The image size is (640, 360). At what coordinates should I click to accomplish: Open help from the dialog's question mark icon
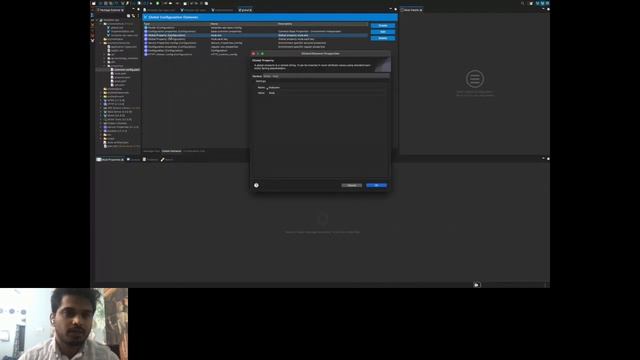256,185
